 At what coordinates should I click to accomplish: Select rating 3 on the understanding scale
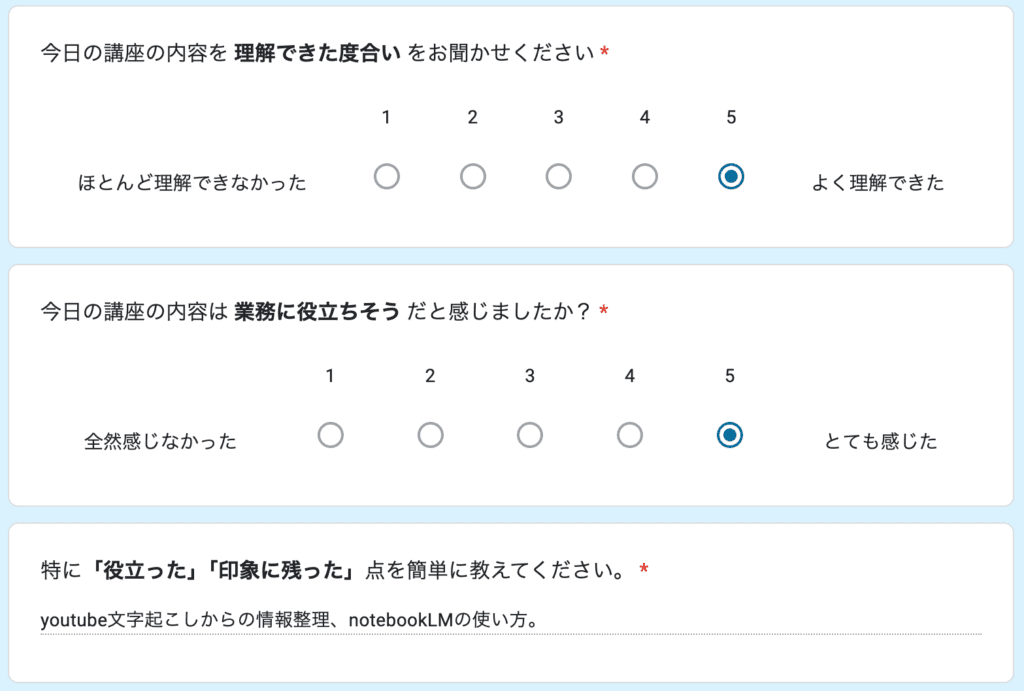559,176
